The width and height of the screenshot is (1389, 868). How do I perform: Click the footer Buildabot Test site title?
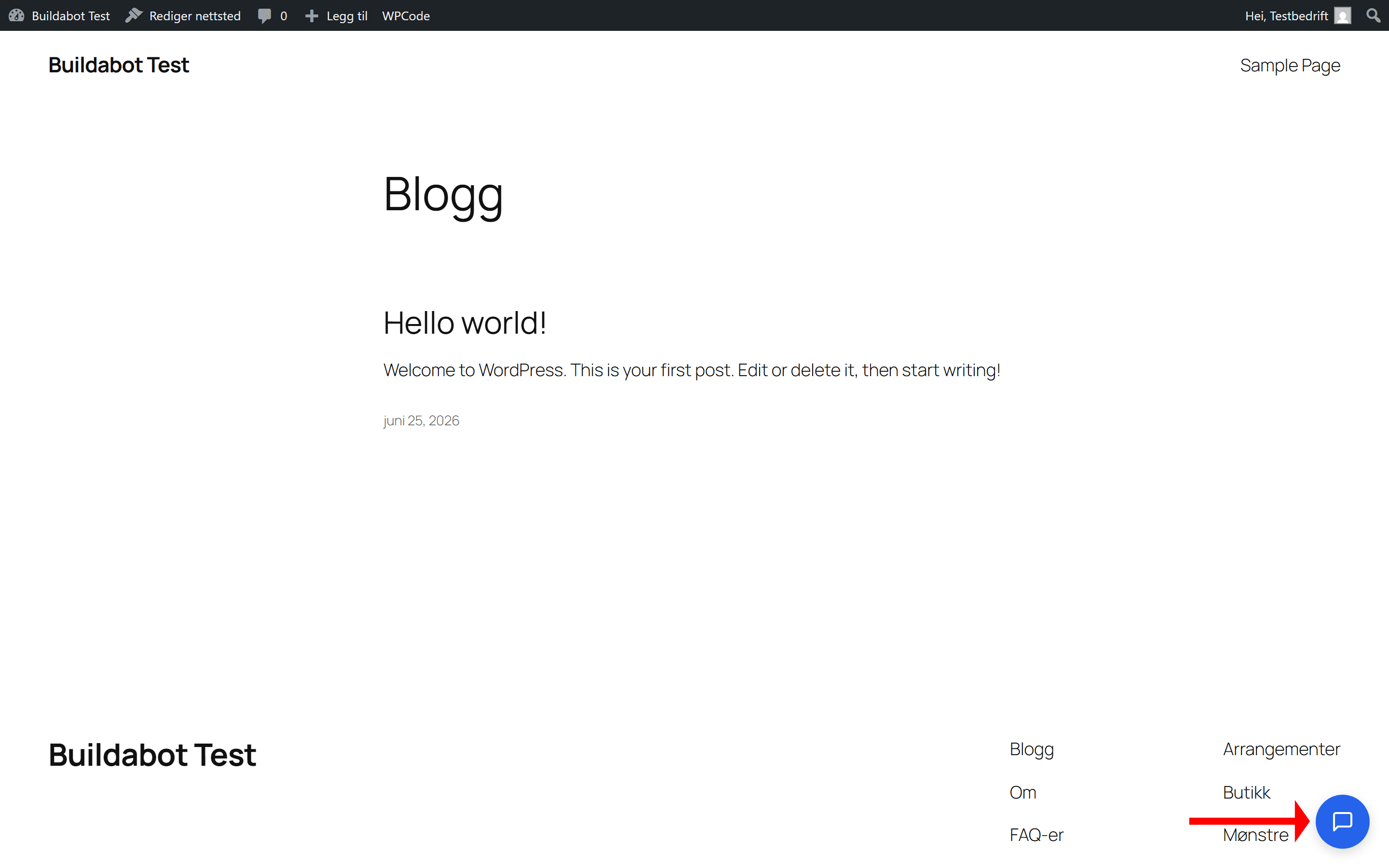click(x=152, y=755)
